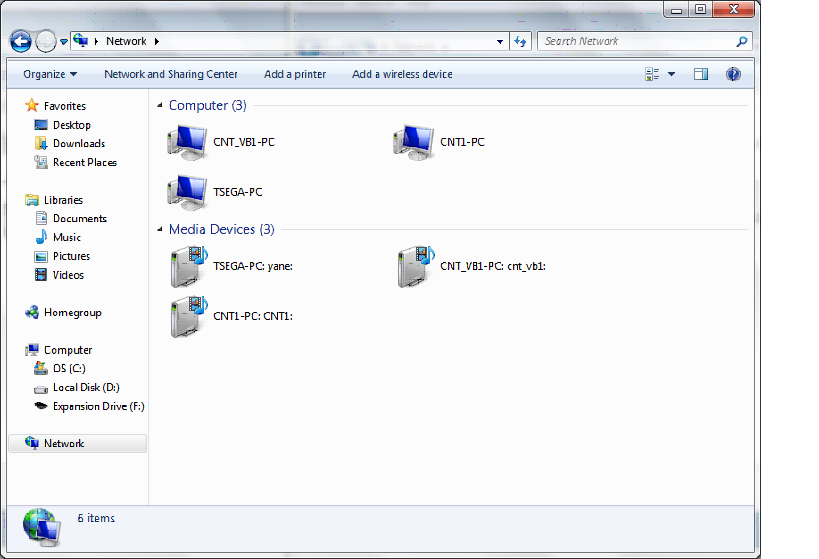The height and width of the screenshot is (559, 819).
Task: Click Add a wireless device
Action: [402, 74]
